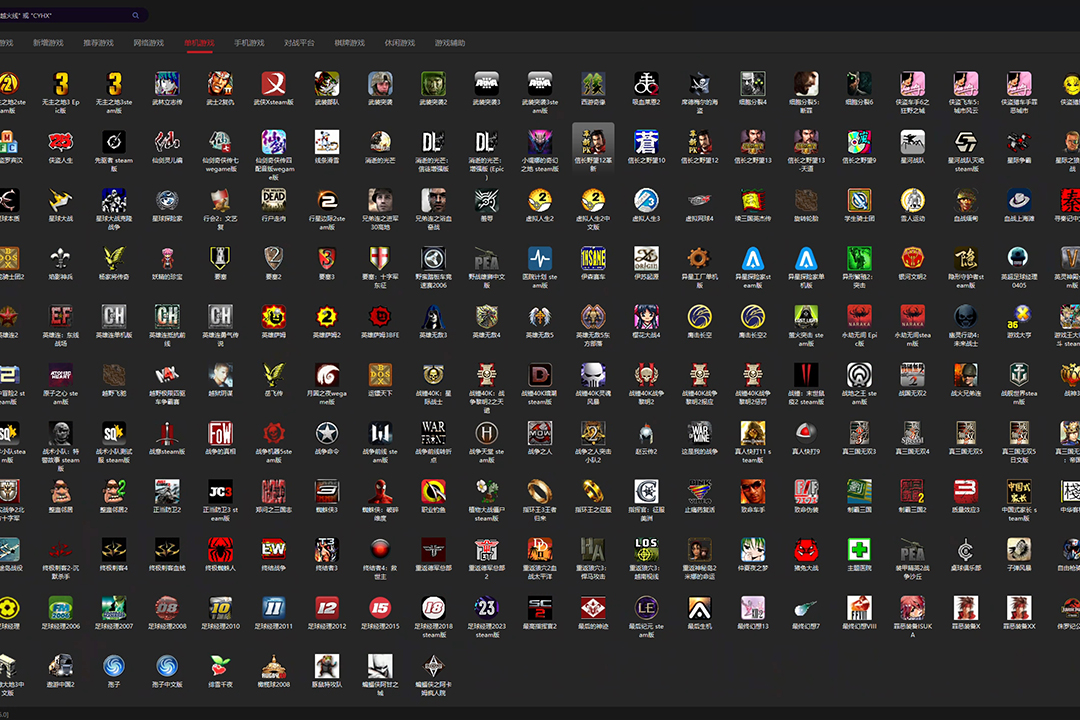Open the 武侠Xsteam版 red X icon

[273, 84]
